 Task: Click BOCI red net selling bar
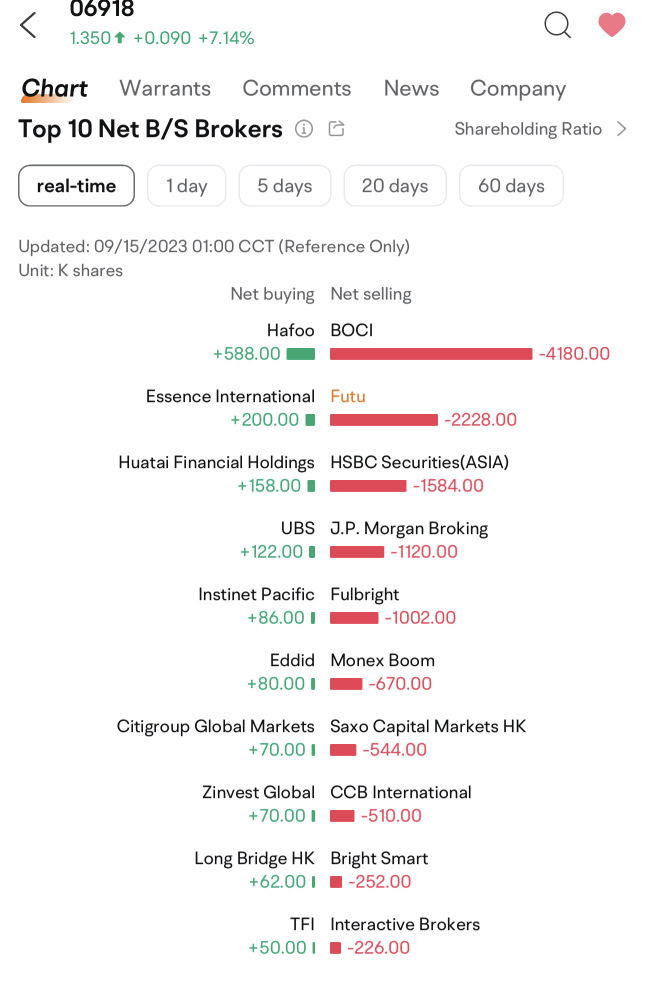(431, 354)
